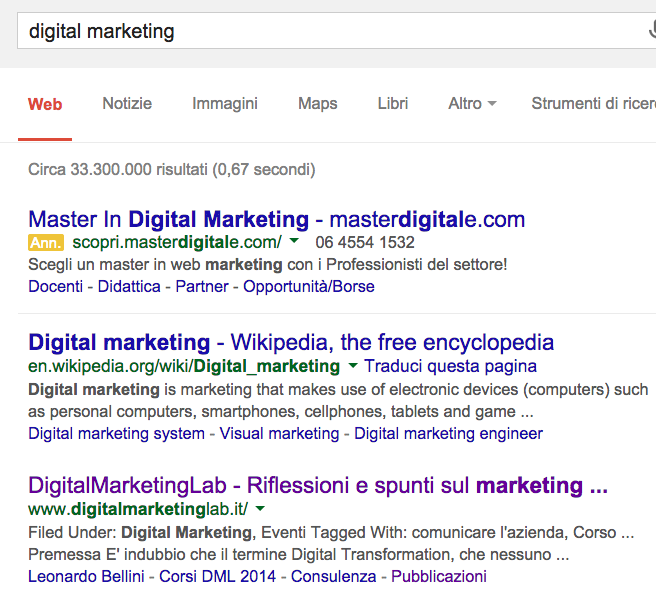Screen dimensions: 656x591
Task: Expand the scopri.masterdigitale.com dropdown arrow
Action: 294,240
